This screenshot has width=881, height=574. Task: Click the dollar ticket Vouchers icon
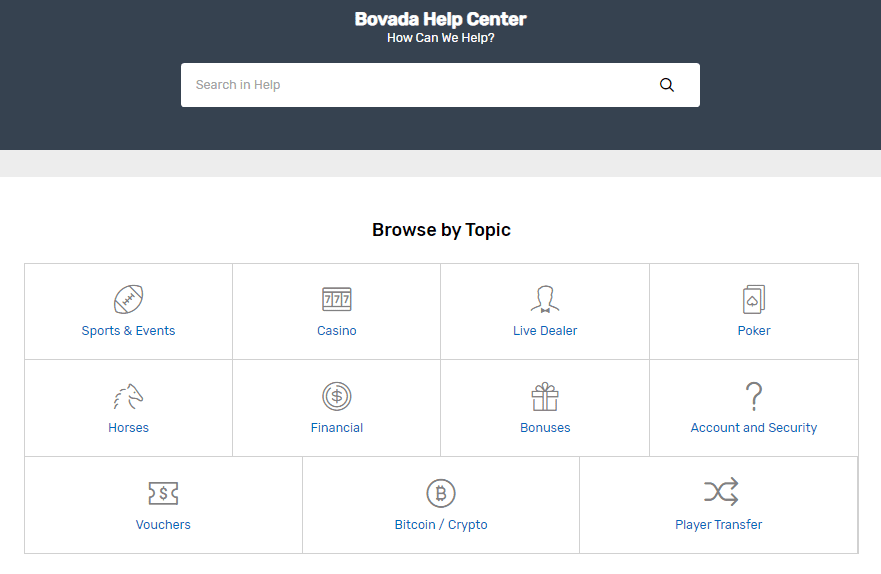[163, 493]
